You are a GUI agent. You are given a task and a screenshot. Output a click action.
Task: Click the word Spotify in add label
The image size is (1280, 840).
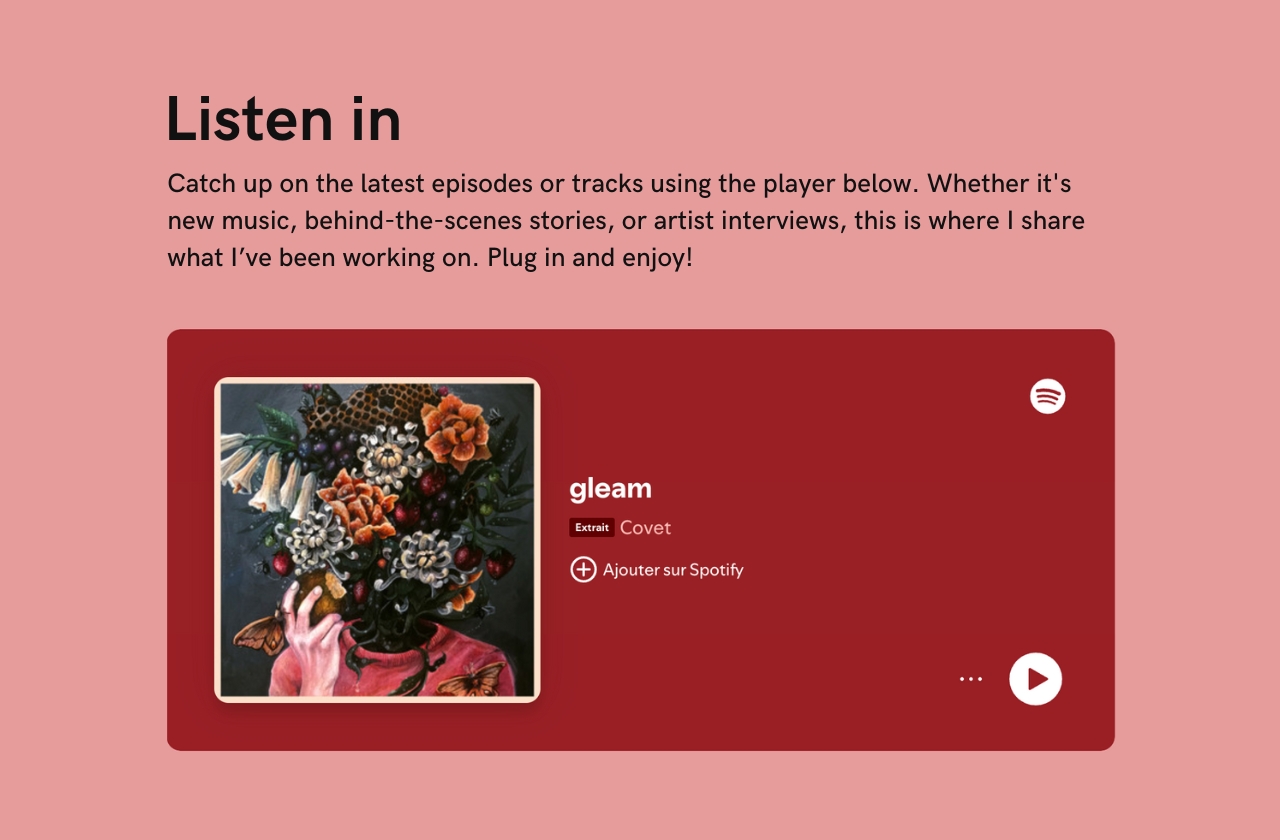pos(716,570)
